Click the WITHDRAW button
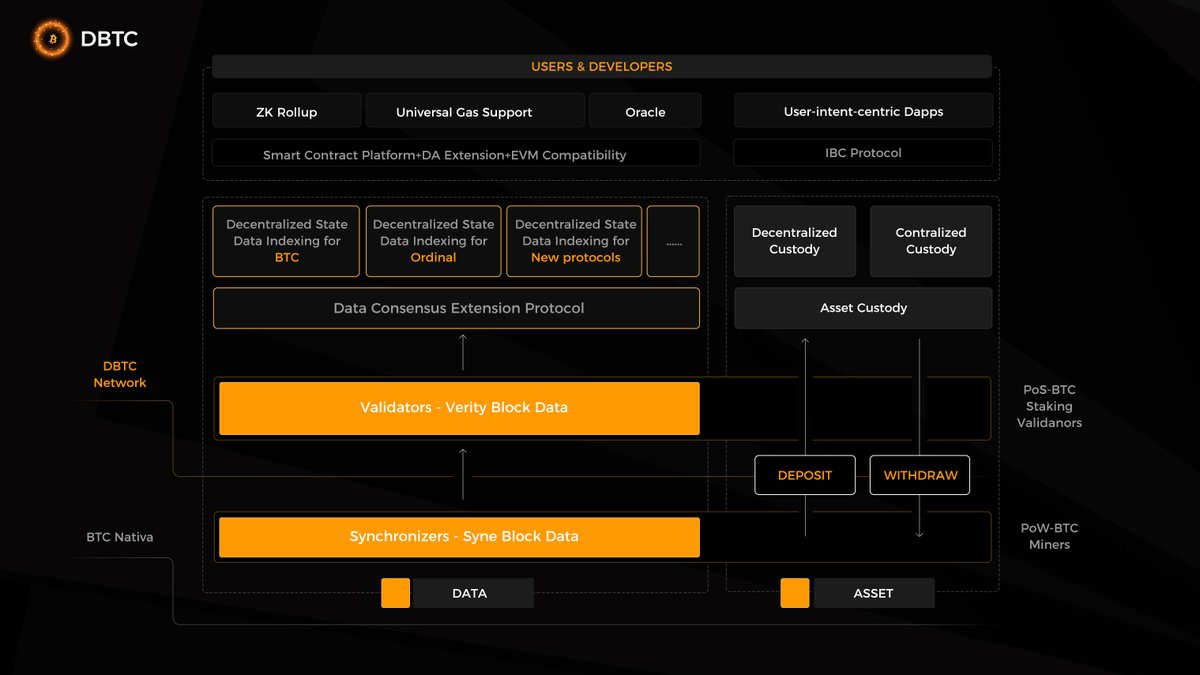This screenshot has width=1200, height=675. (919, 474)
